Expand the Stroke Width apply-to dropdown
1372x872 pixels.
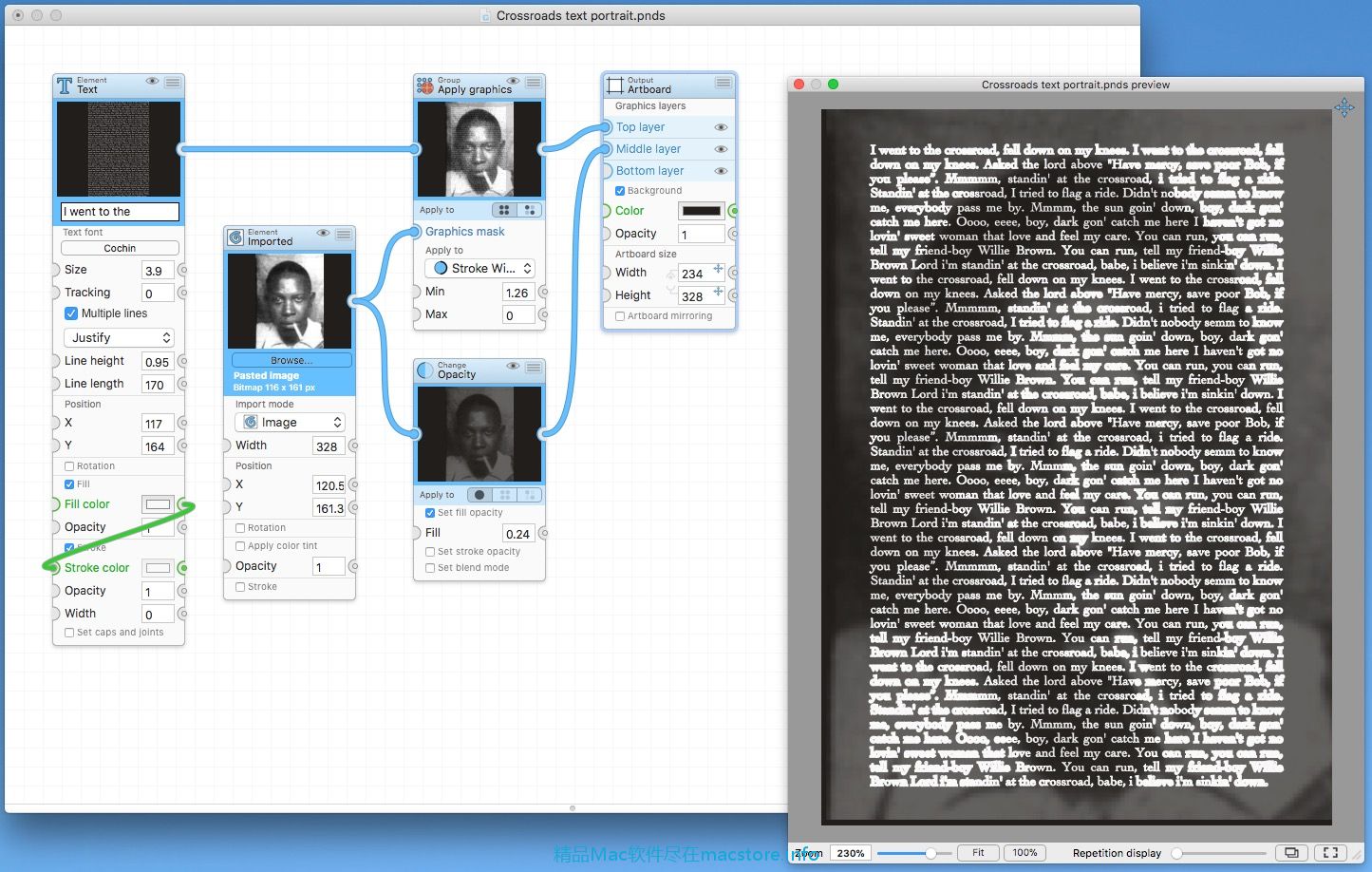479,269
